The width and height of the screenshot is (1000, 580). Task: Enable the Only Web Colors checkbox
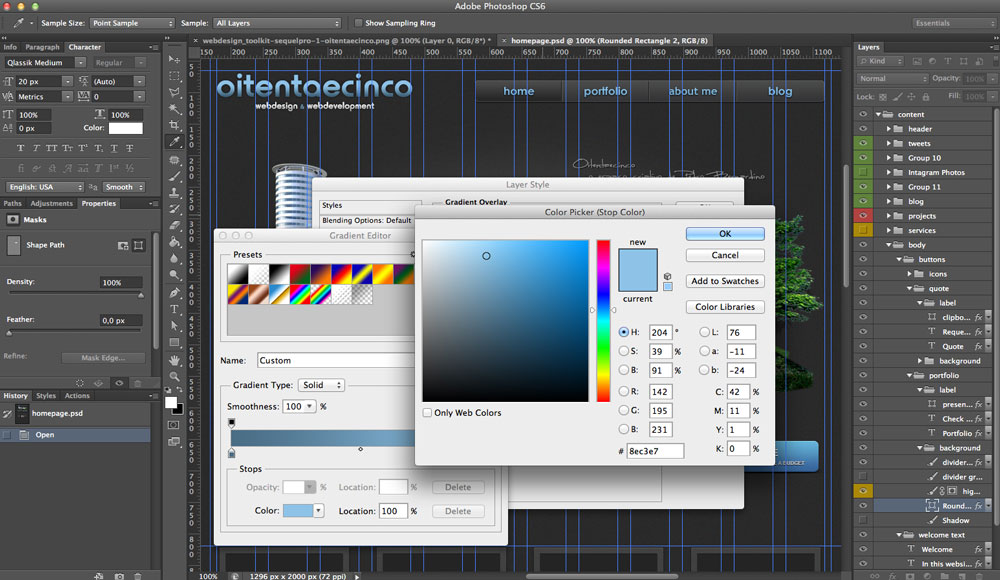click(427, 413)
